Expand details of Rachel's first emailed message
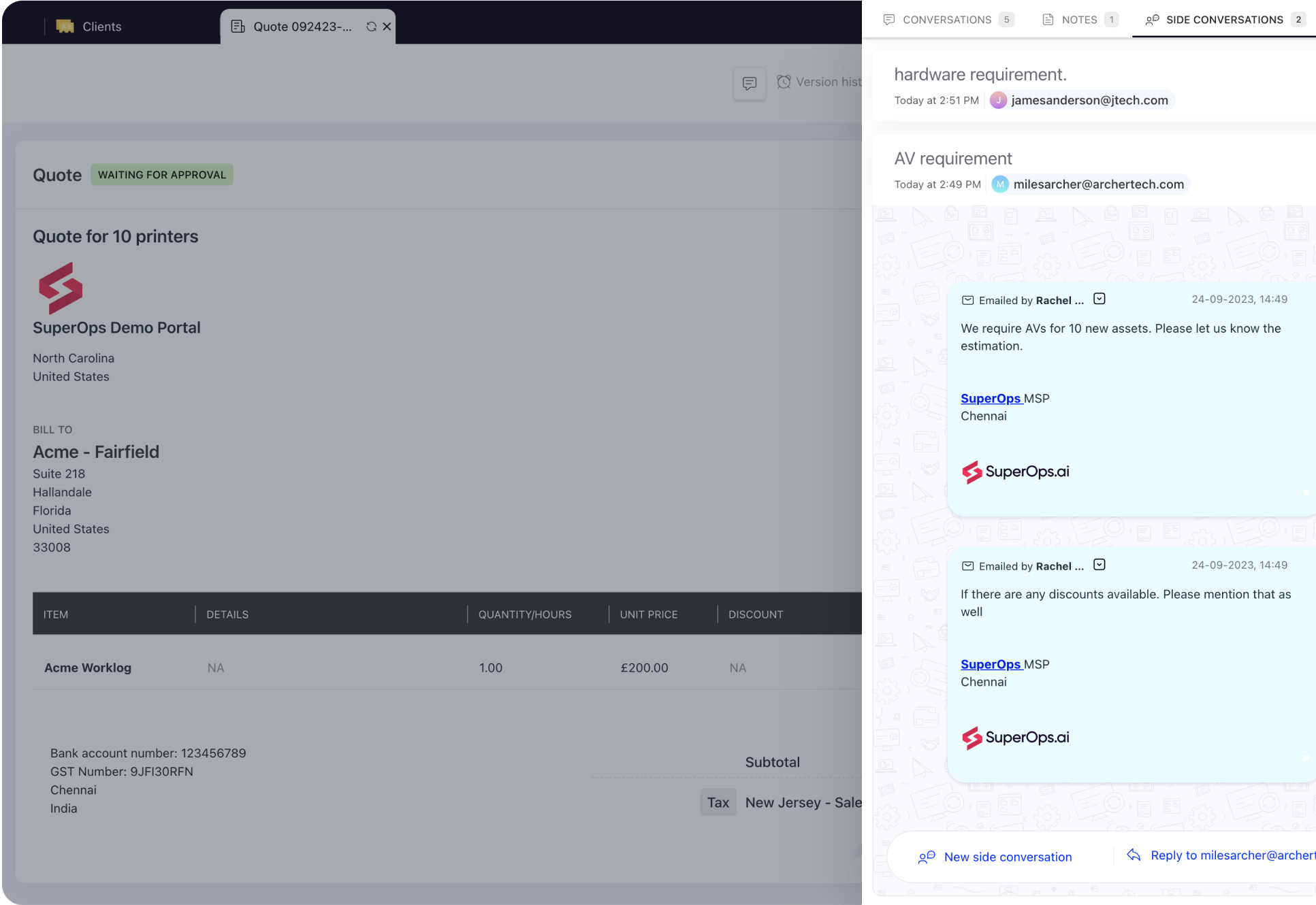The width and height of the screenshot is (1316, 905). pos(1099,298)
